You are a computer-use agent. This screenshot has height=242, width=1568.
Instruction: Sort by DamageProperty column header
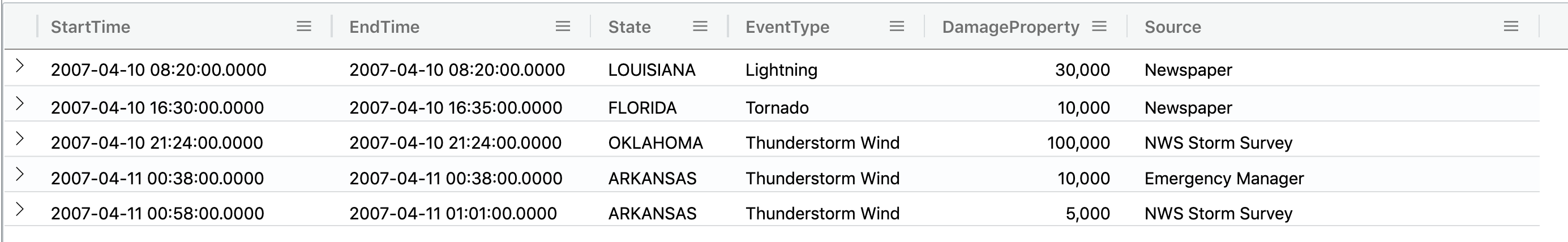tap(1010, 27)
